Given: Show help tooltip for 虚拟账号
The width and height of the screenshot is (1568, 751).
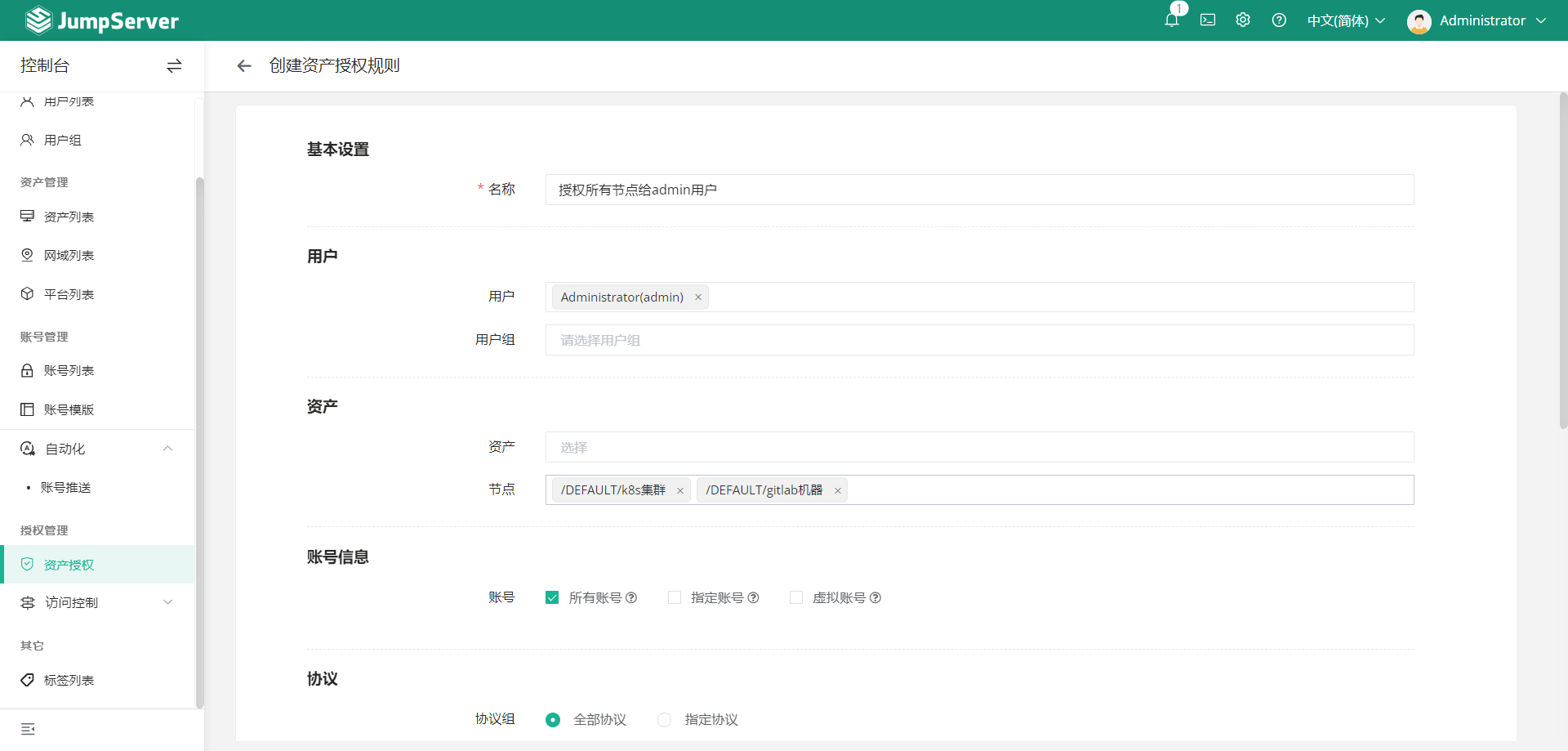Looking at the screenshot, I should pyautogui.click(x=875, y=598).
